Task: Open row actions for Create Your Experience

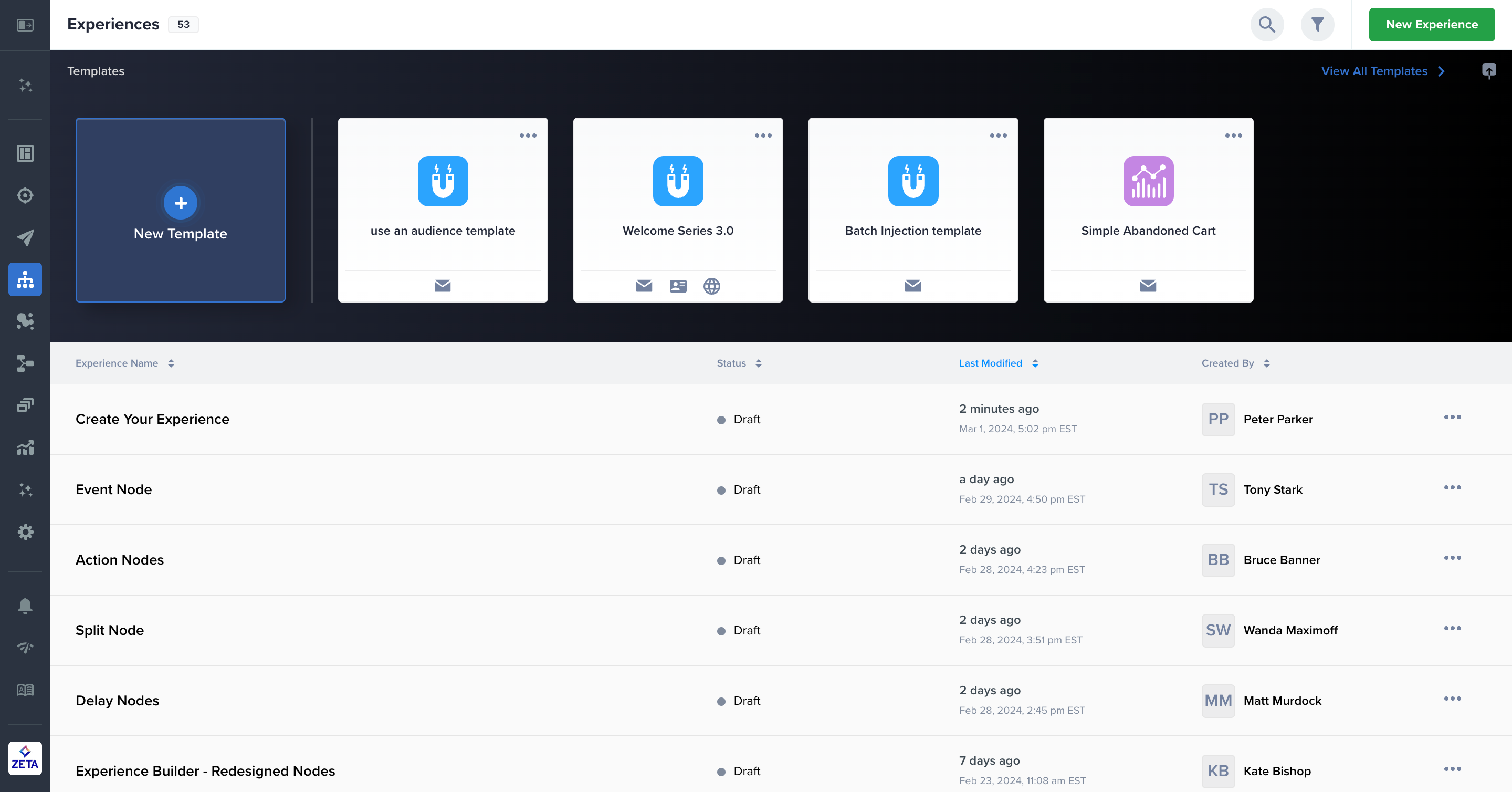Action: coord(1453,418)
